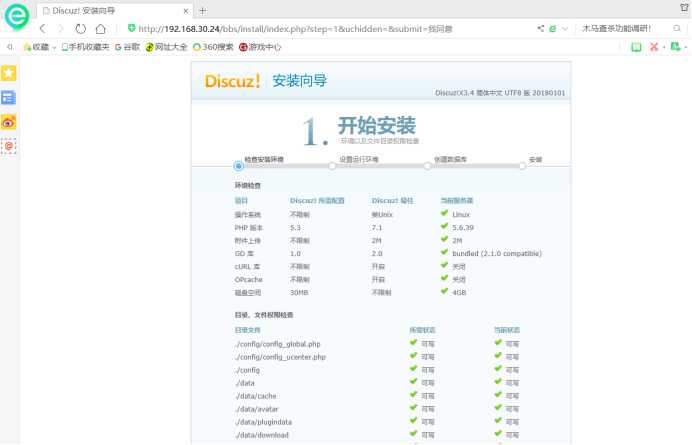Click the forward navigation arrow
The image size is (692, 445).
pyautogui.click(x=61, y=29)
